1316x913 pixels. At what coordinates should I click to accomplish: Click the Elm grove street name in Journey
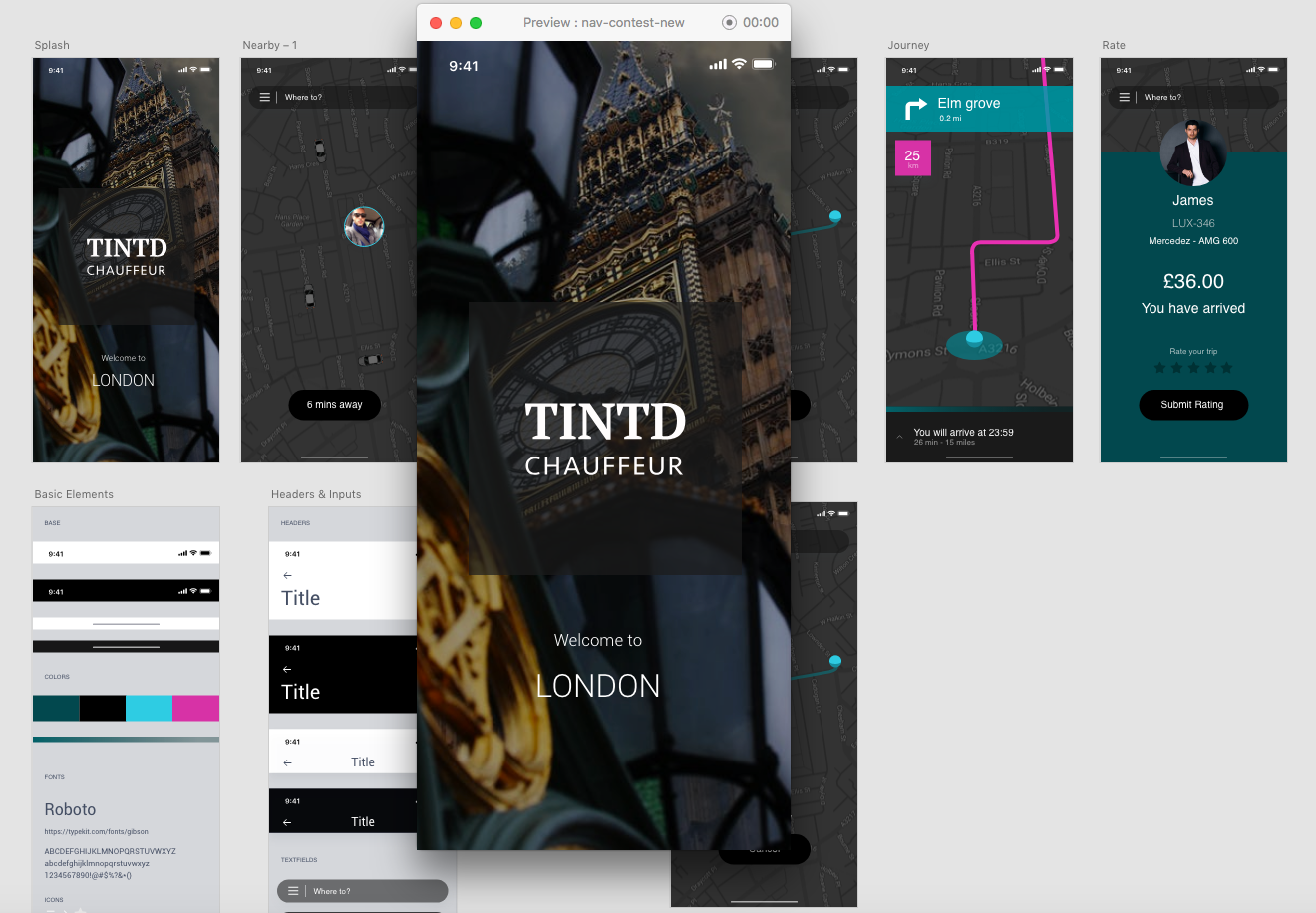click(x=968, y=103)
